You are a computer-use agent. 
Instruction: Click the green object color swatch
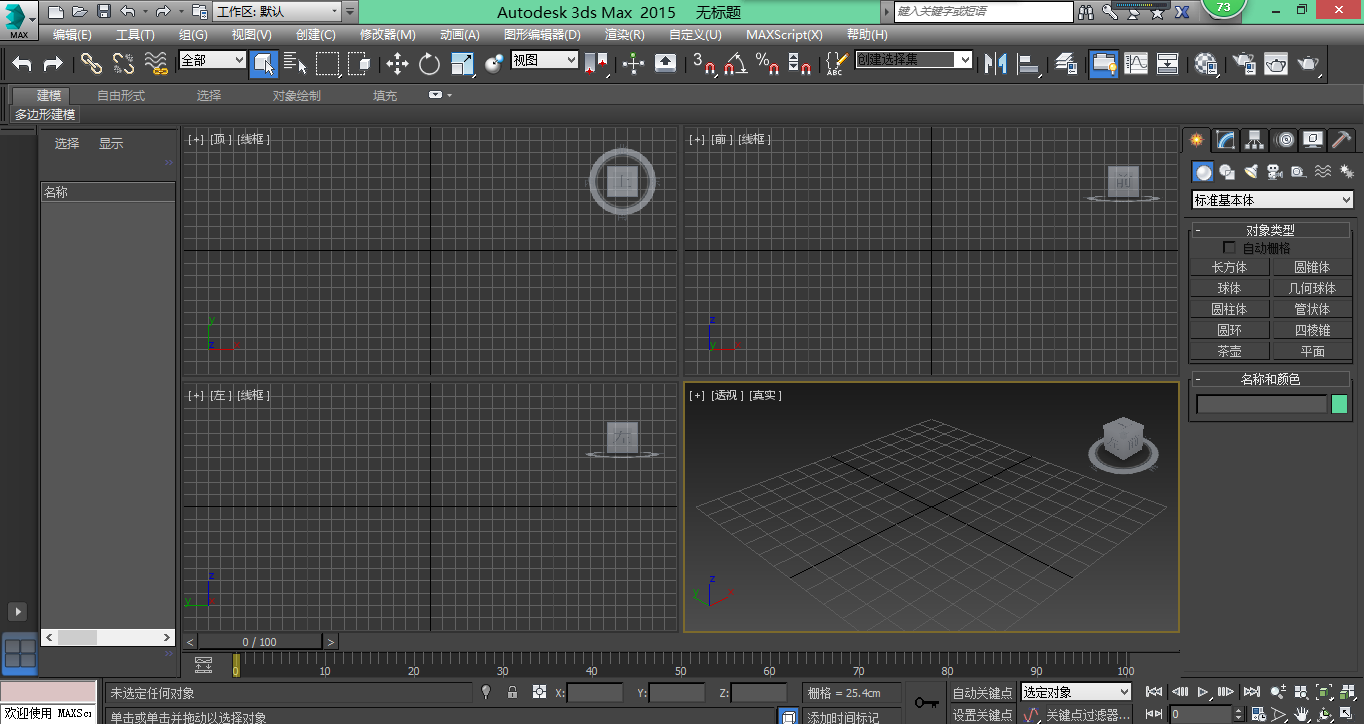point(1339,404)
